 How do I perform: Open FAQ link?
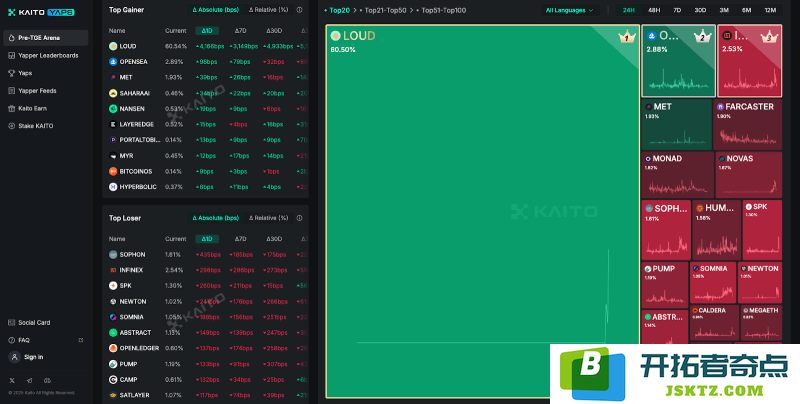tap(19, 340)
